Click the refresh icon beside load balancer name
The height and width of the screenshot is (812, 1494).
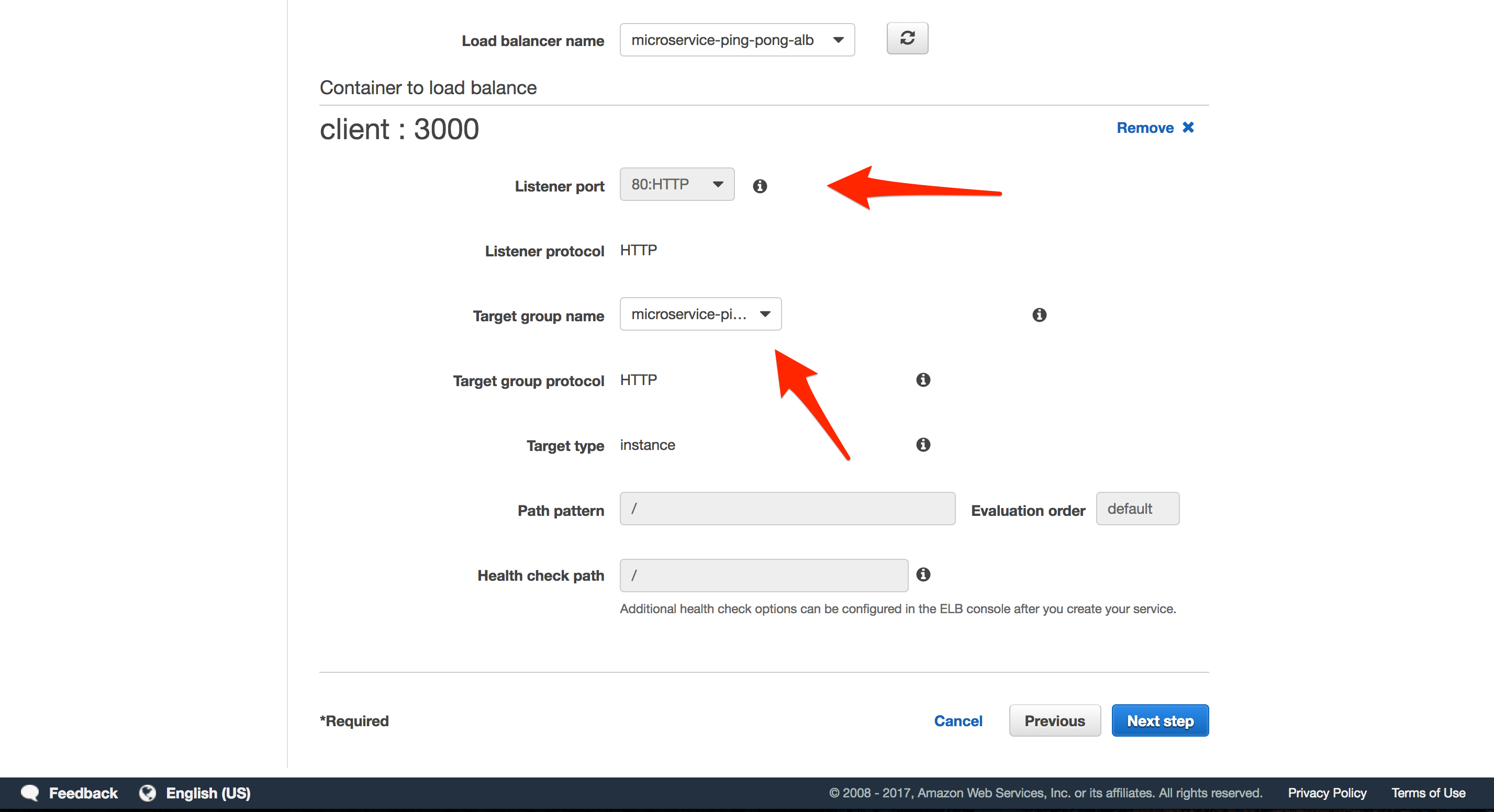[907, 38]
